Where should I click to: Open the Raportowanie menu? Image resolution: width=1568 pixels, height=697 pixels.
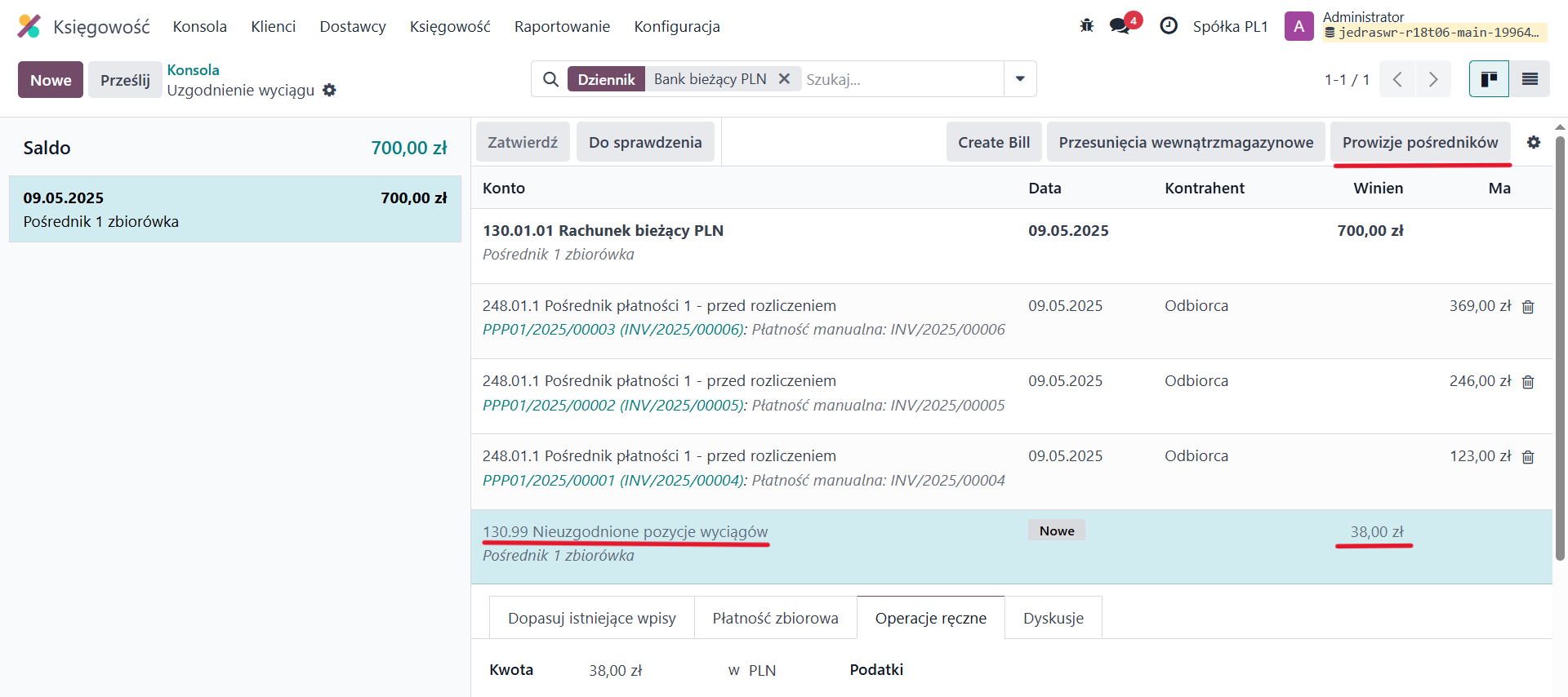coord(562,27)
